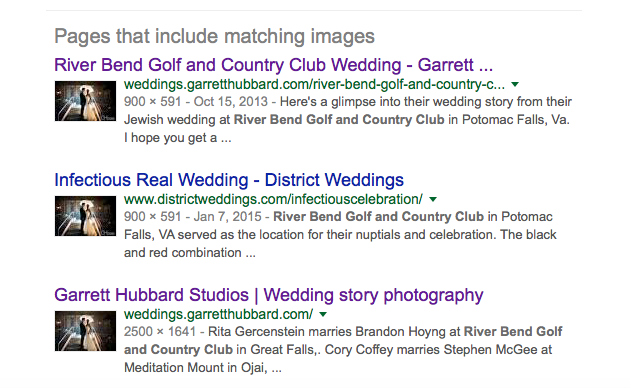Click bold "River Bend Golf and Country Club" in first snippet
Image resolution: width=630 pixels, height=388 pixels.
pos(339,120)
